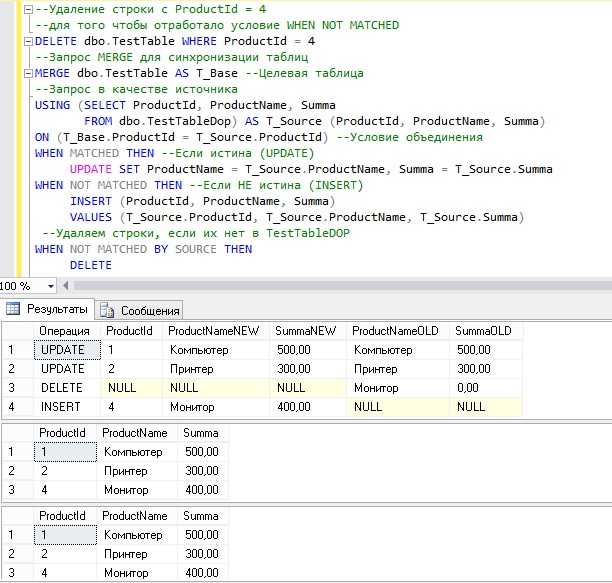Select row header 4 in first grid

point(17,407)
